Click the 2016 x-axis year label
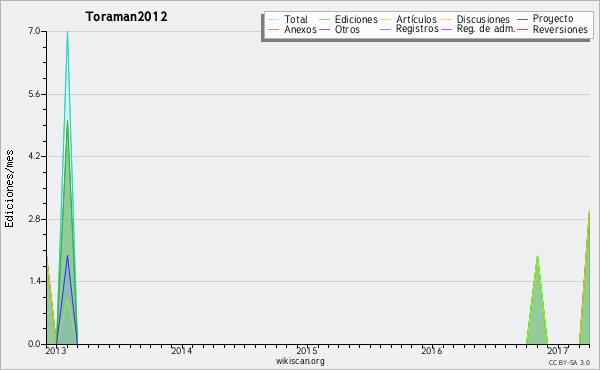The height and width of the screenshot is (370, 600). (432, 350)
